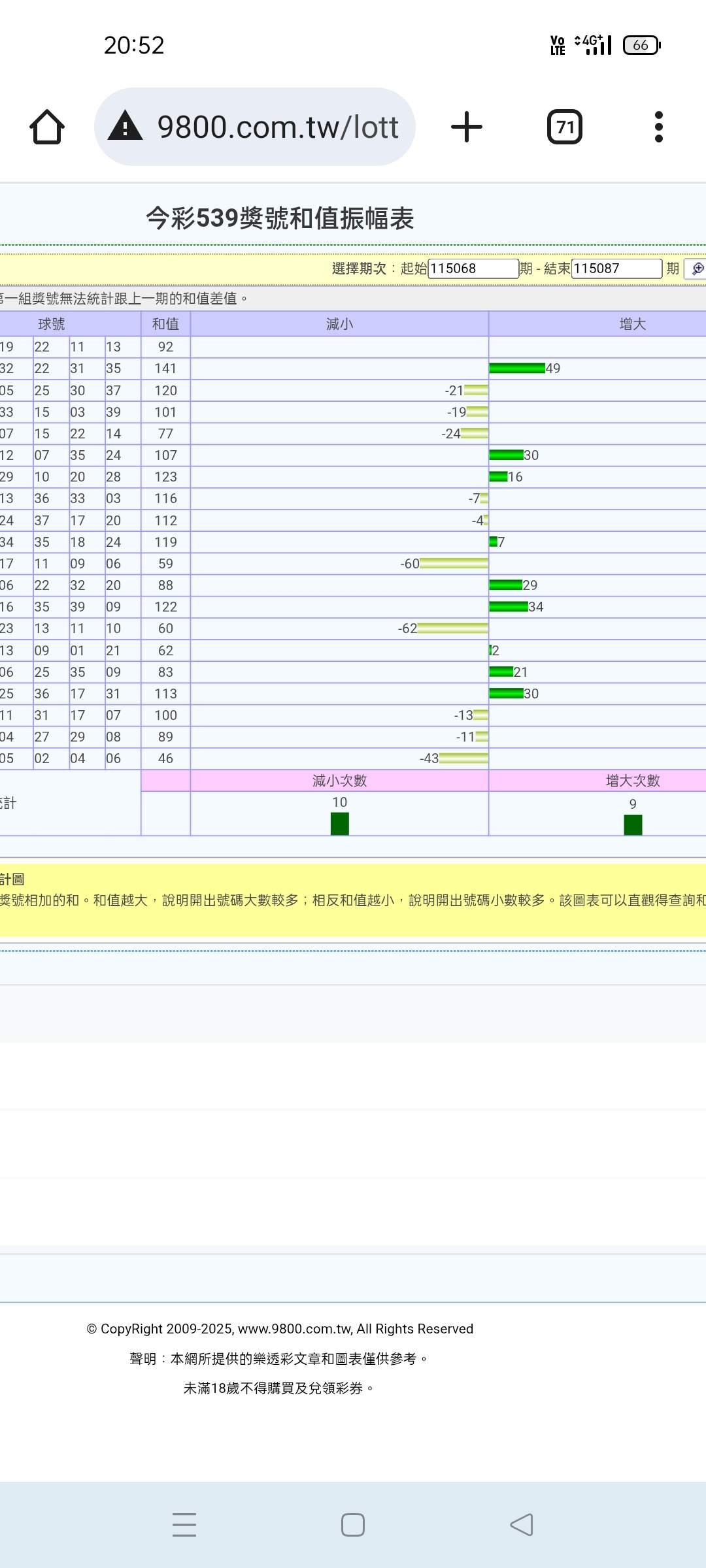
Task: Tap the magnifier search icon beside period range
Action: 697,269
